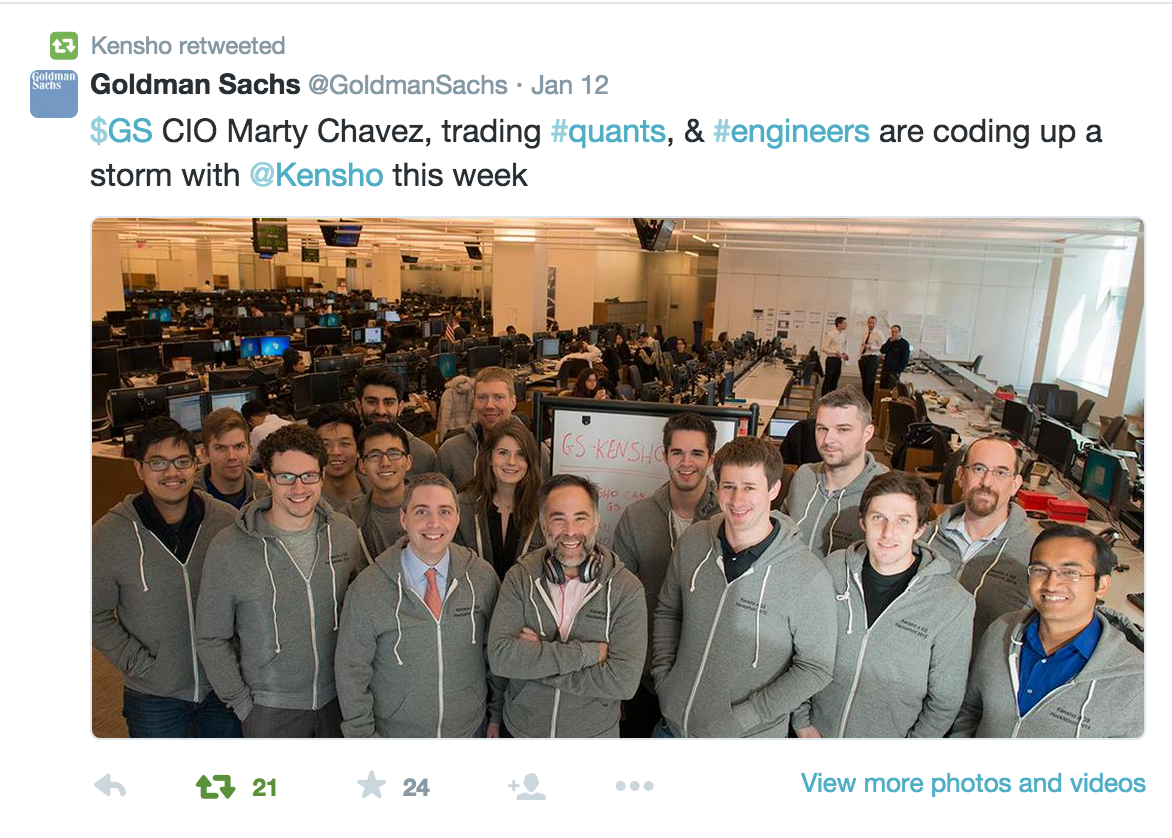Click the retweet count 21
Screen dimensions: 1172x838
tap(265, 787)
